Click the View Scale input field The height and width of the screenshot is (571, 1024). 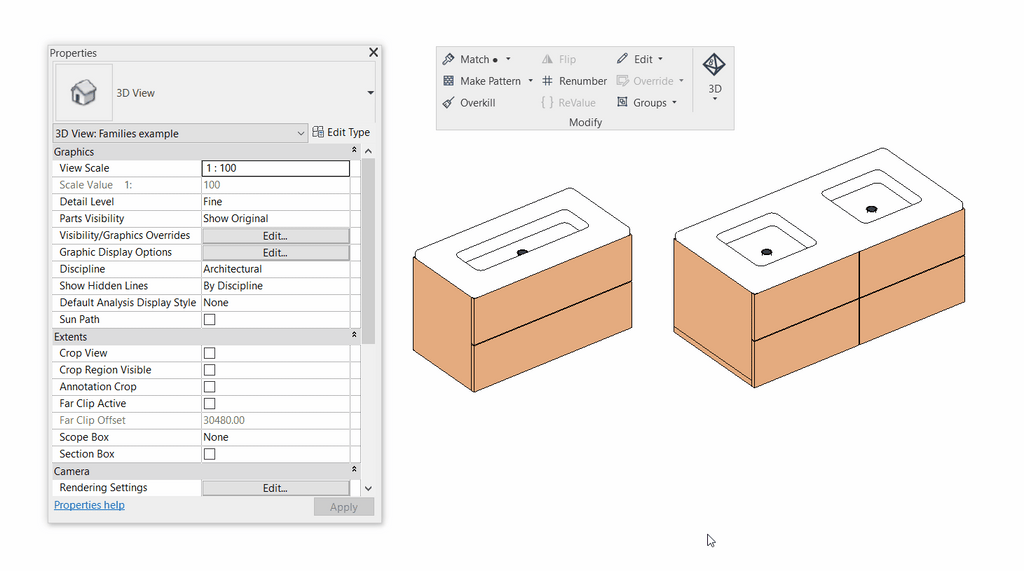(276, 168)
